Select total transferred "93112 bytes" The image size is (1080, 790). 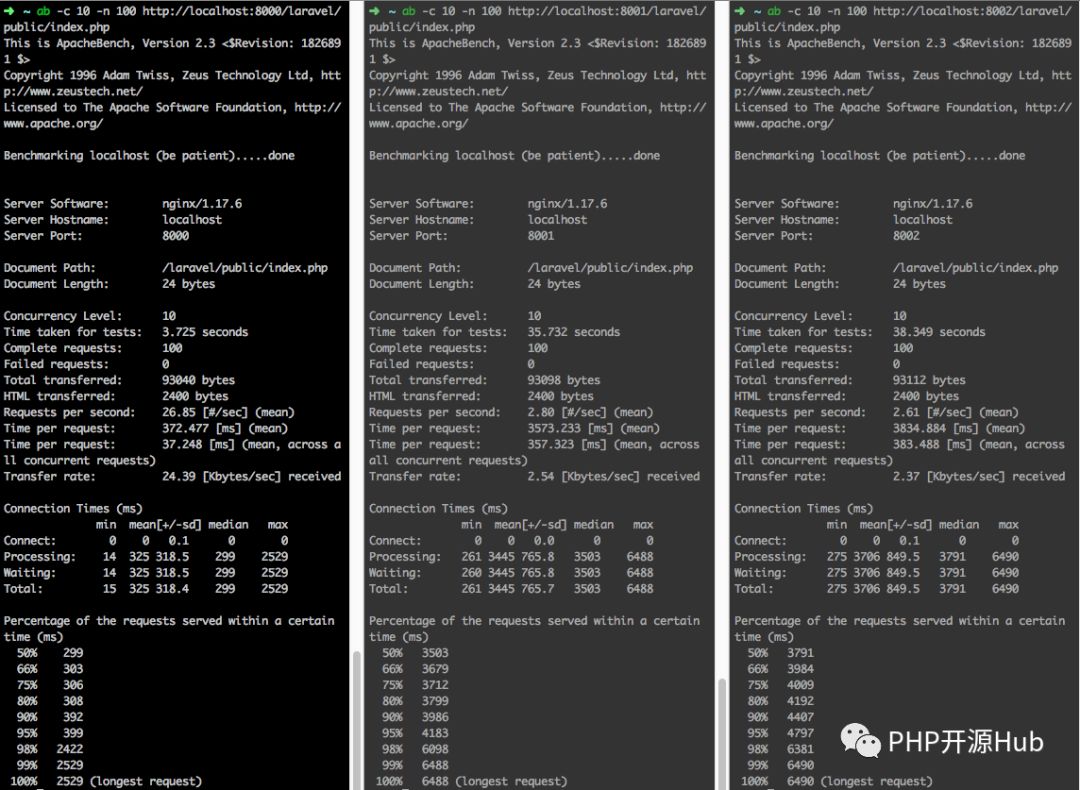(929, 380)
